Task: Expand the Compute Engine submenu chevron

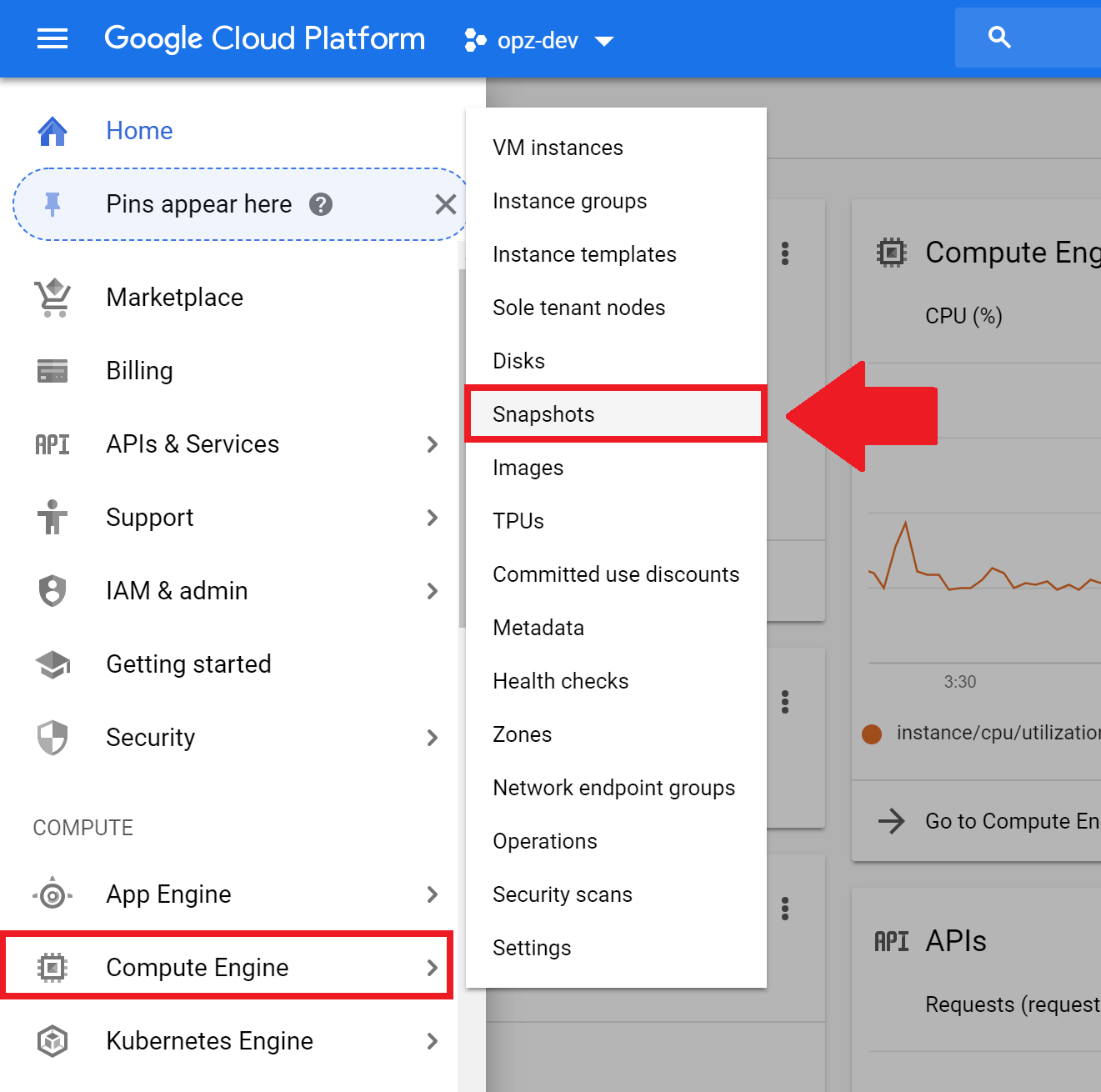Action: [432, 968]
